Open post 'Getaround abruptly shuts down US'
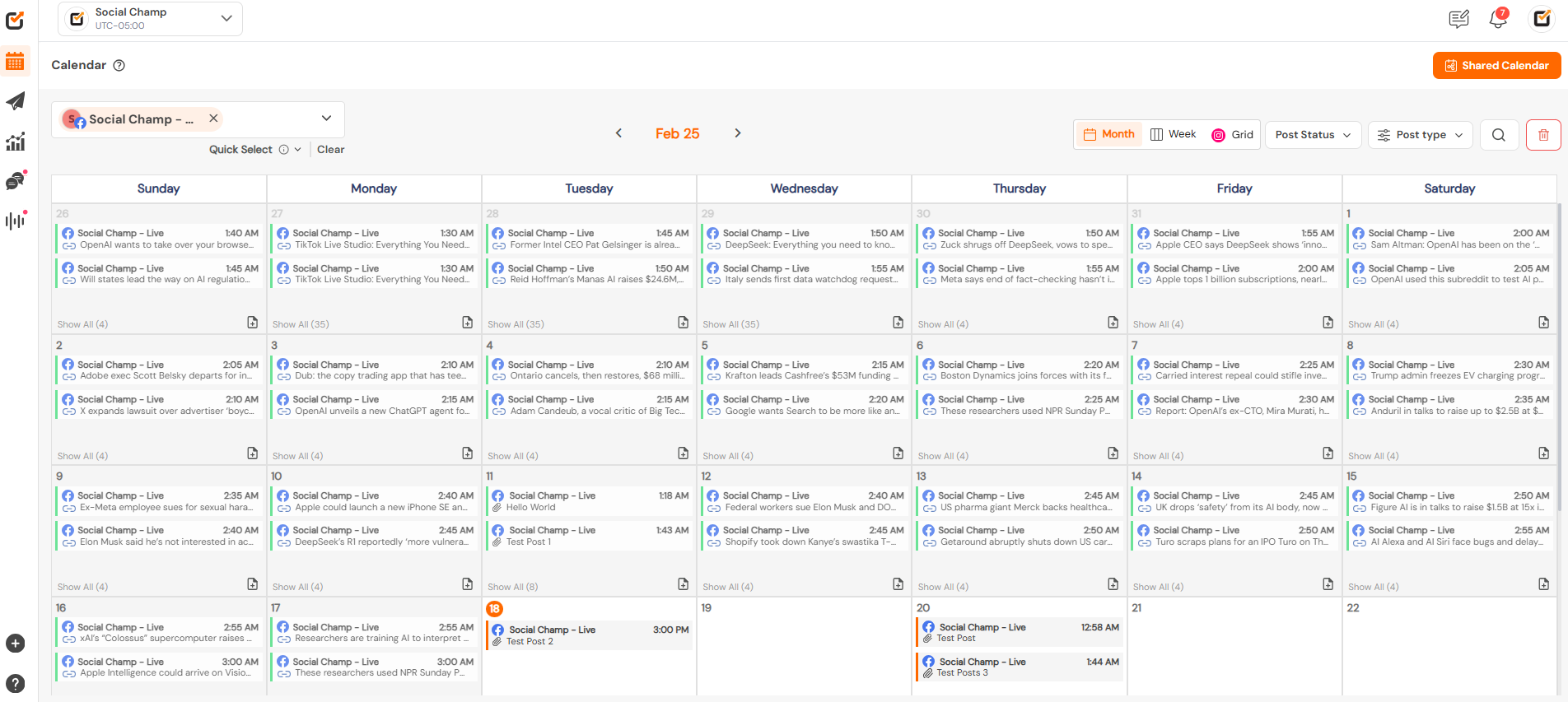Viewport: 1568px width, 702px height. tap(1020, 536)
